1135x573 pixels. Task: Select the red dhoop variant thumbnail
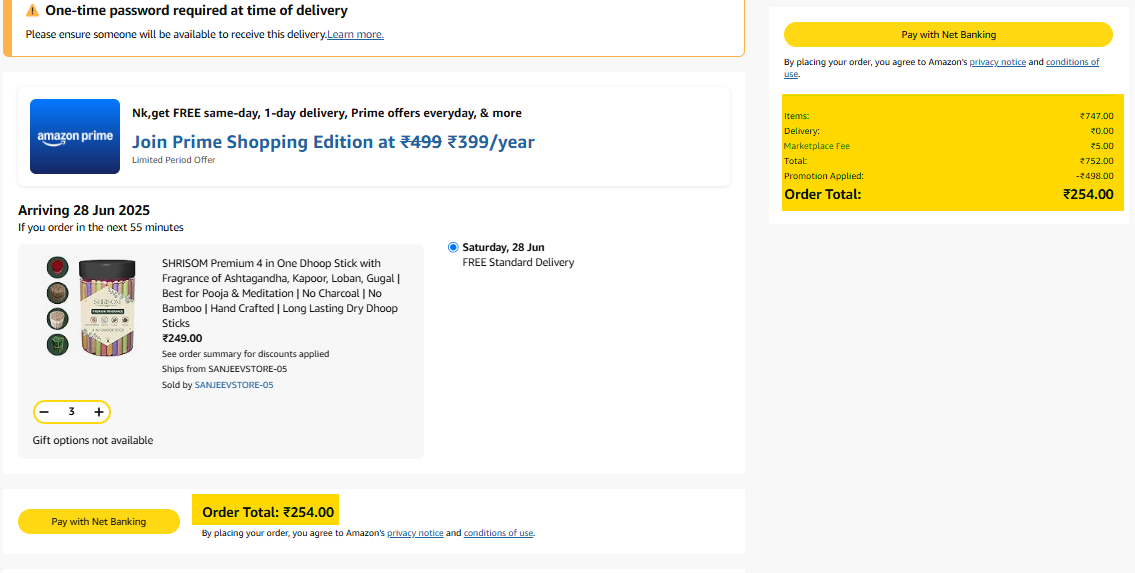tap(58, 267)
